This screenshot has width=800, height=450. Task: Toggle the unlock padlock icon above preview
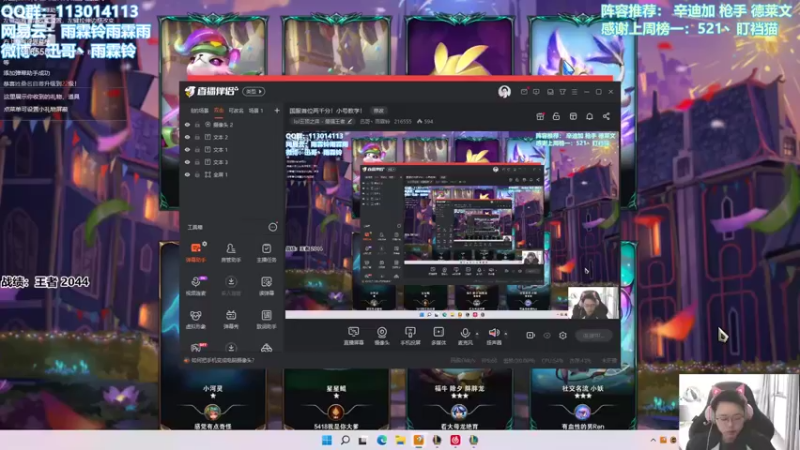click(x=556, y=116)
